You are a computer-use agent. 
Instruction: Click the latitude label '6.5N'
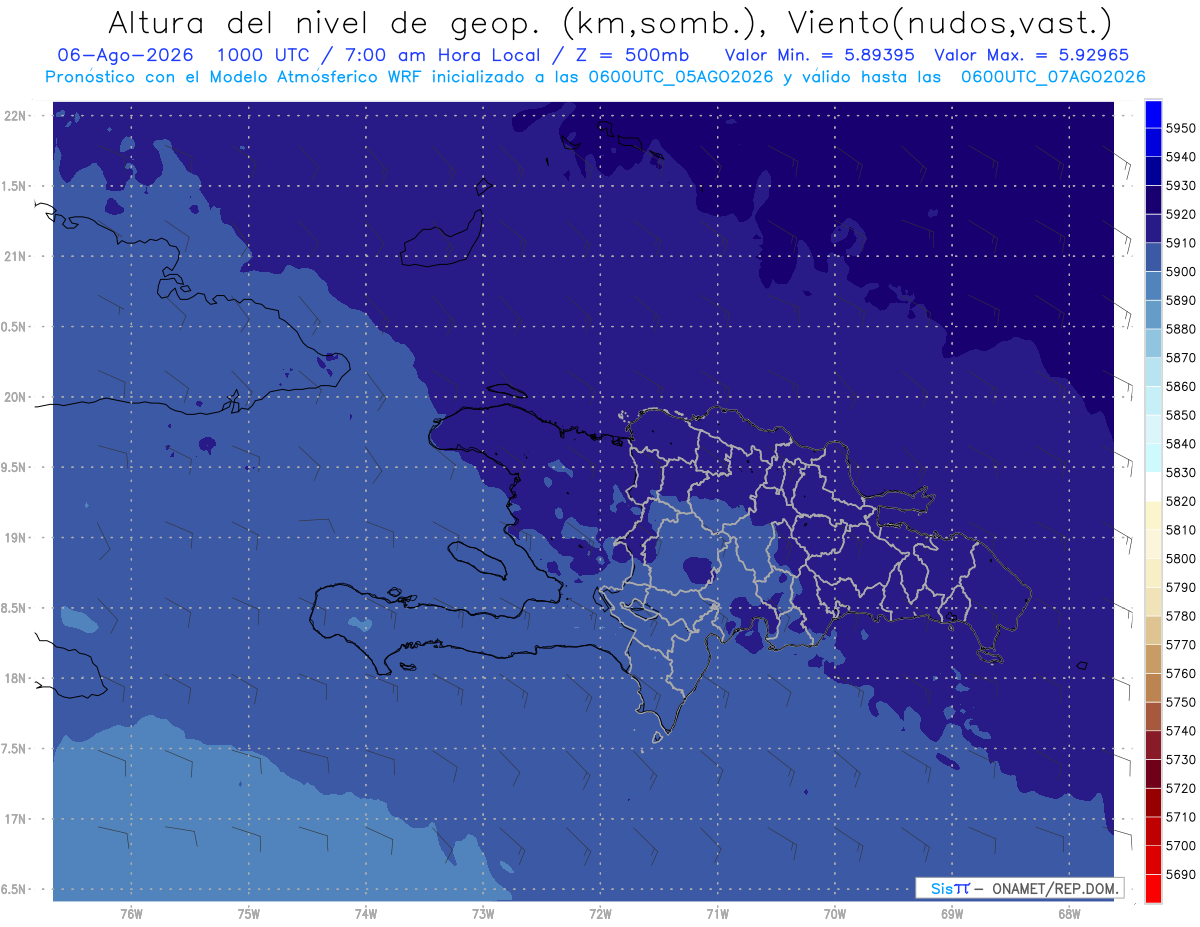click(x=14, y=889)
